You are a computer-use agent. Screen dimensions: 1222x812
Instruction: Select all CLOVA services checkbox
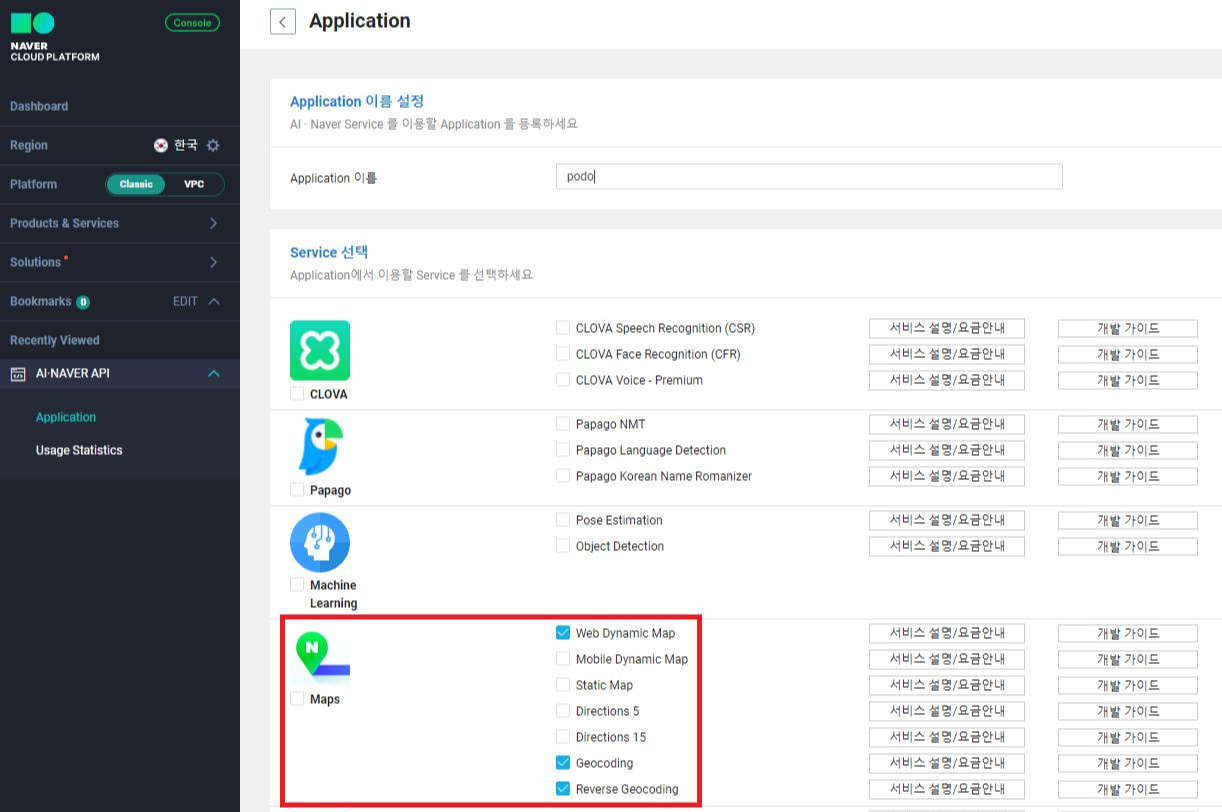tap(297, 394)
